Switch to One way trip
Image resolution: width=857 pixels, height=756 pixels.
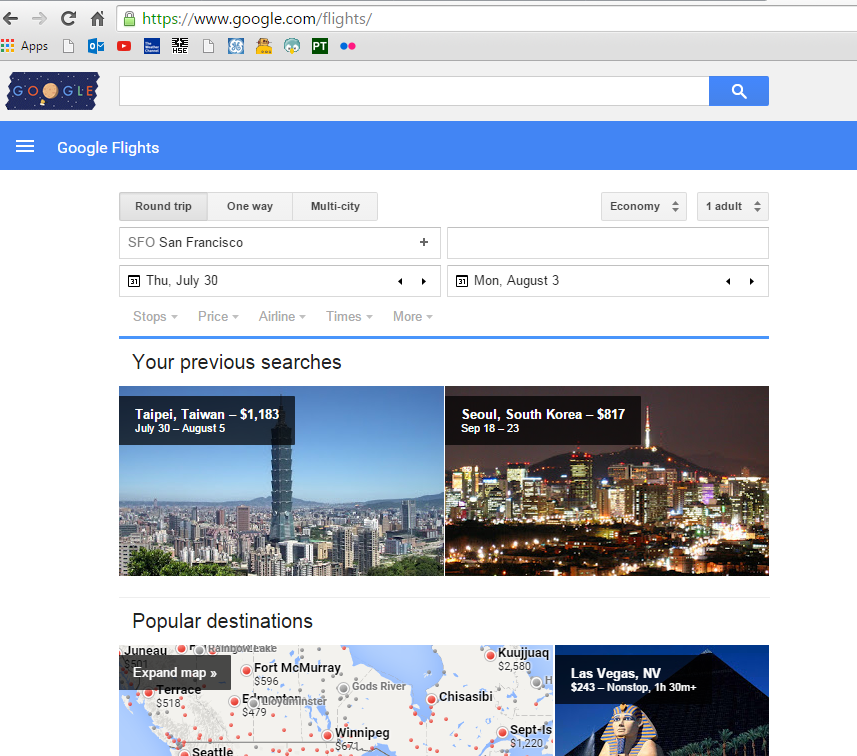coord(250,207)
